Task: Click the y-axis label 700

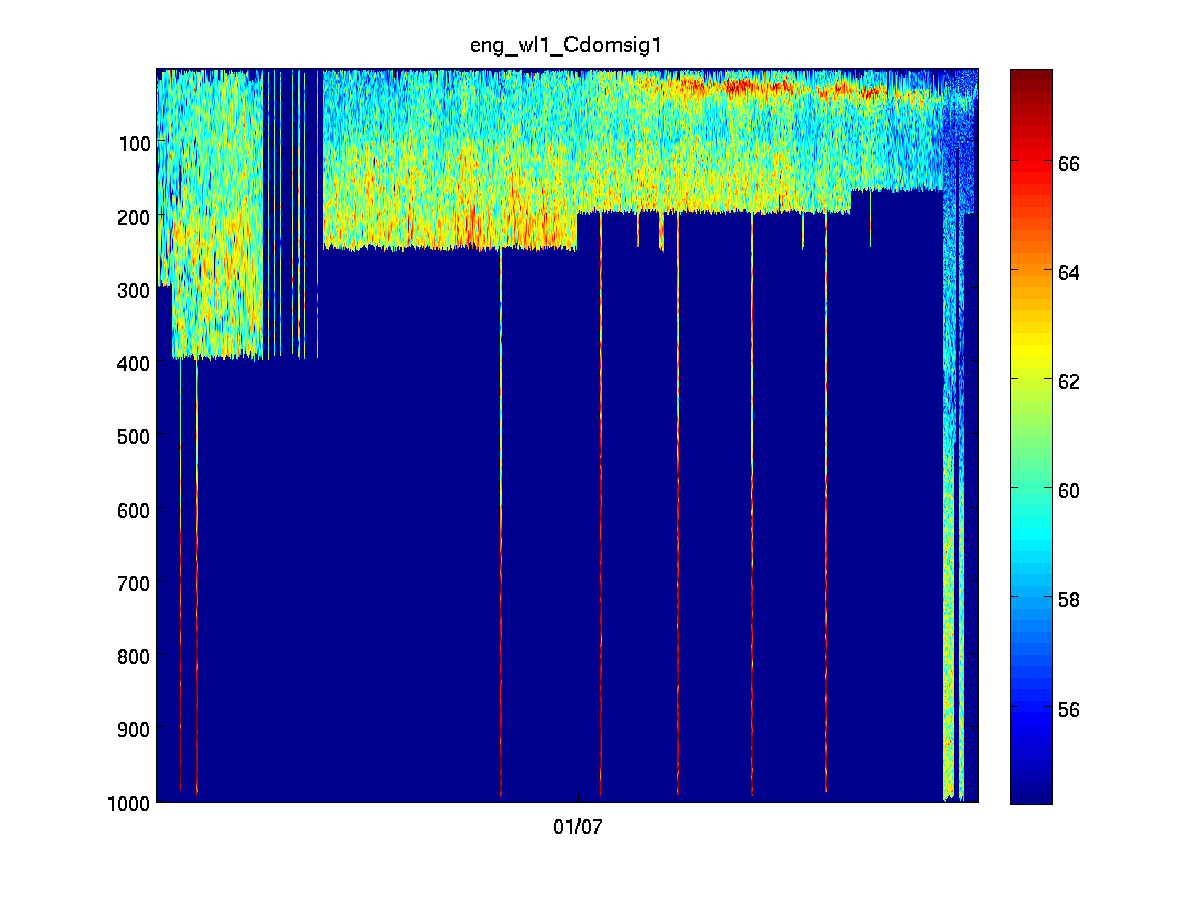Action: 132,583
